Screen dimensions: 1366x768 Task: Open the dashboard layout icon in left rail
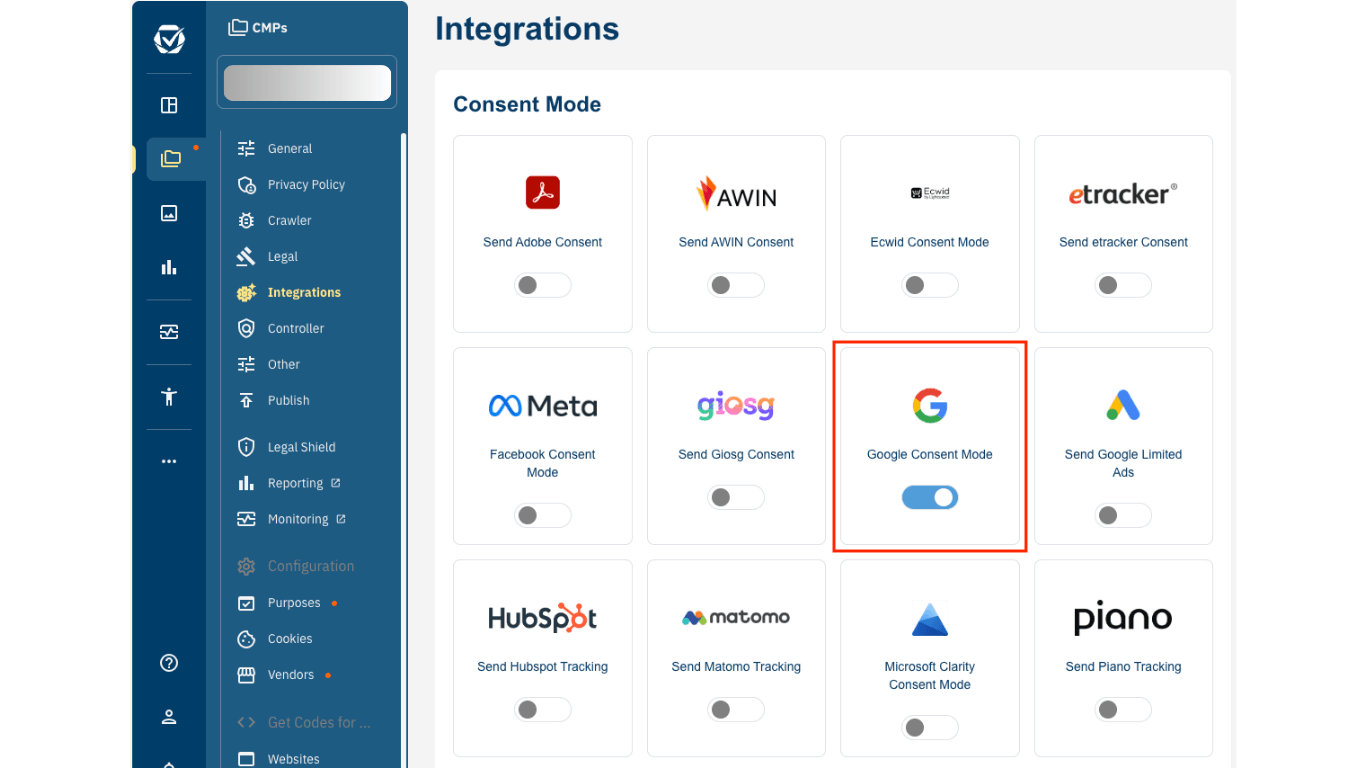pyautogui.click(x=169, y=105)
